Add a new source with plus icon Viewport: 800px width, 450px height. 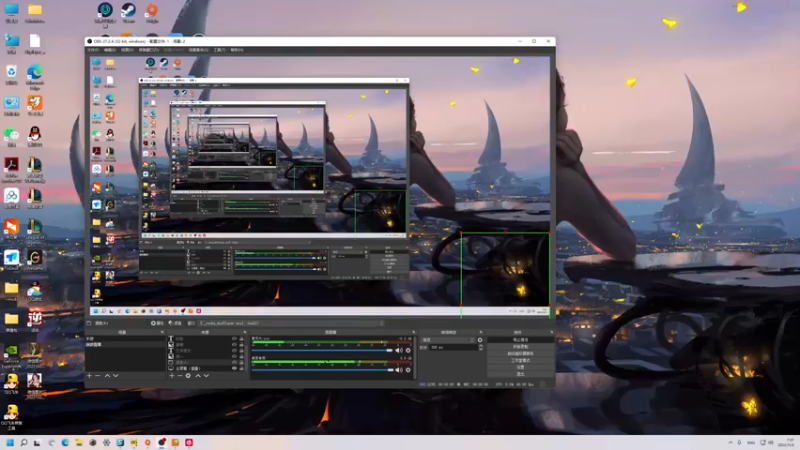tap(172, 376)
